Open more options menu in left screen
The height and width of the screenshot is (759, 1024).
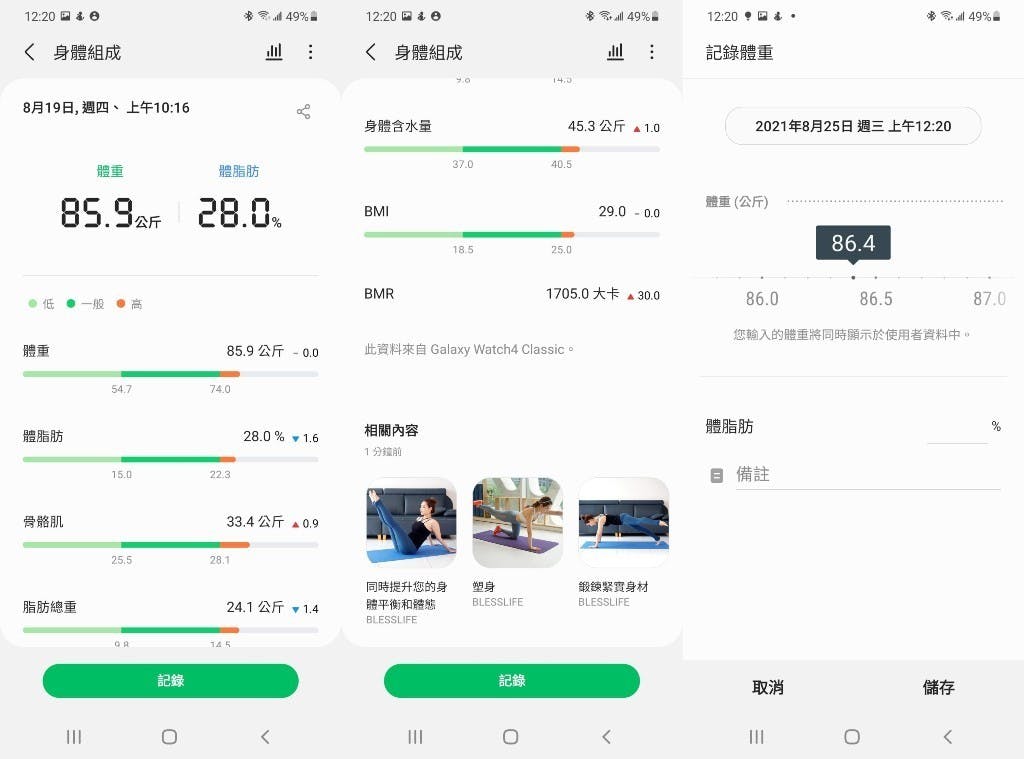point(310,52)
